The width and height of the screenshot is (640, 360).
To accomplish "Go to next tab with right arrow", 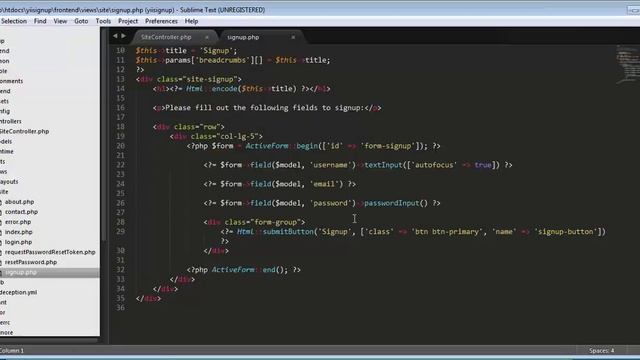I will pos(123,36).
